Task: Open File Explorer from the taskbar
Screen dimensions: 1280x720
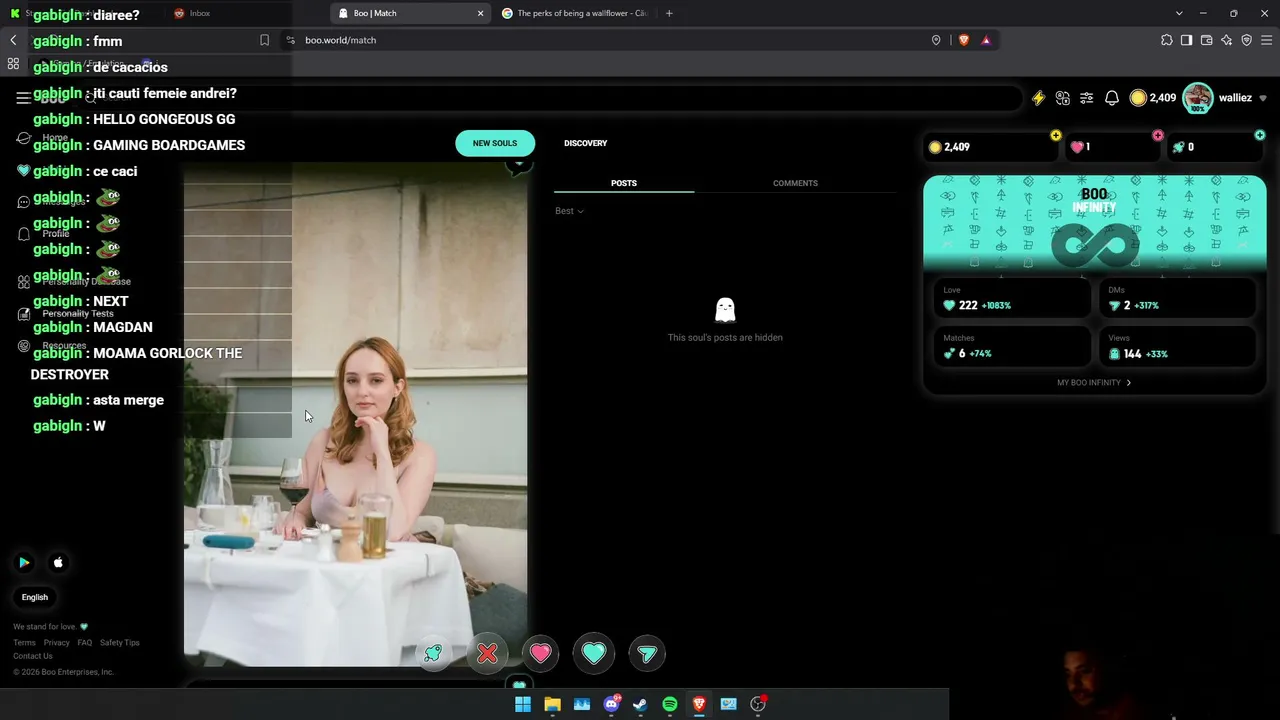Action: pyautogui.click(x=552, y=704)
